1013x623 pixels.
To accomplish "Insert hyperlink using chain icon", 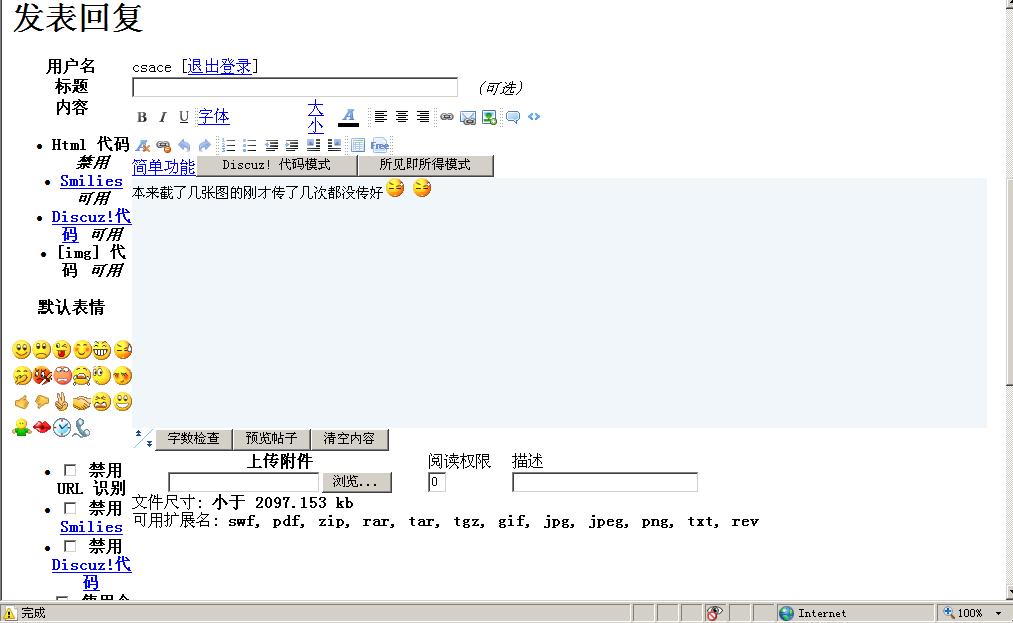I will click(x=447, y=117).
